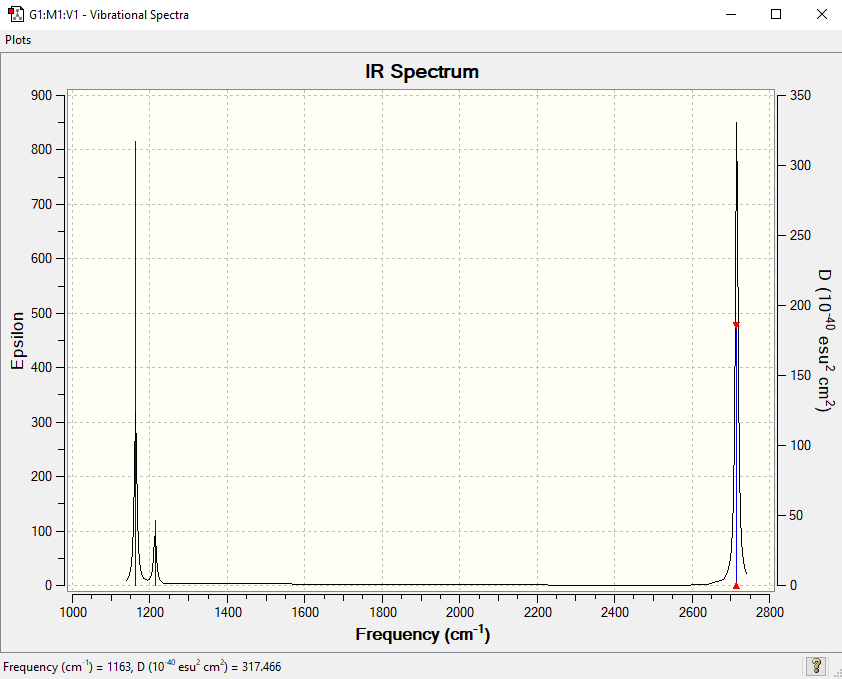
Task: Click the IR Spectrum title
Action: click(x=422, y=71)
